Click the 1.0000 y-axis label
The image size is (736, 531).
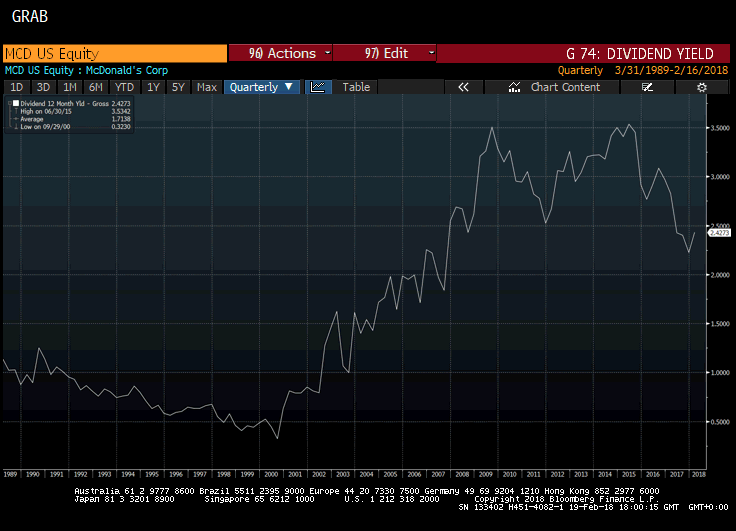[720, 373]
